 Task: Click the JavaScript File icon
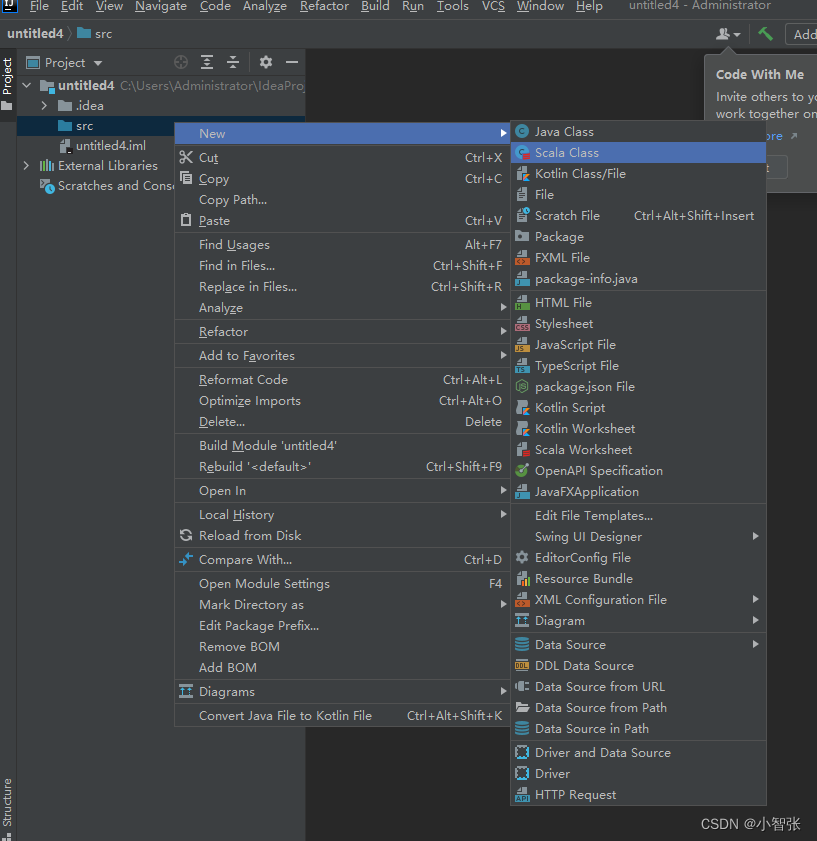click(x=522, y=345)
